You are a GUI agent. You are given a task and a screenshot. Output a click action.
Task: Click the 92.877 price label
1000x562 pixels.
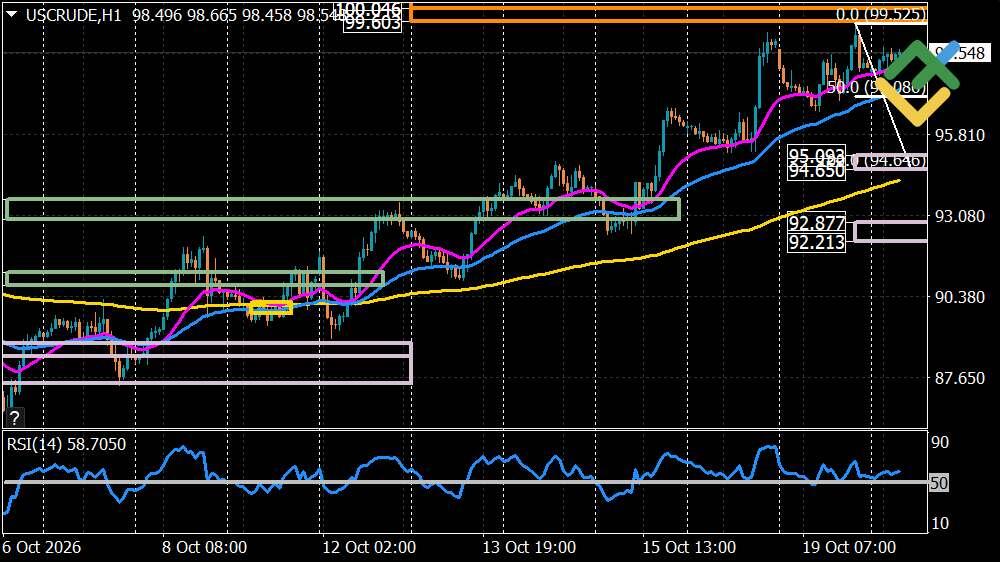[816, 223]
